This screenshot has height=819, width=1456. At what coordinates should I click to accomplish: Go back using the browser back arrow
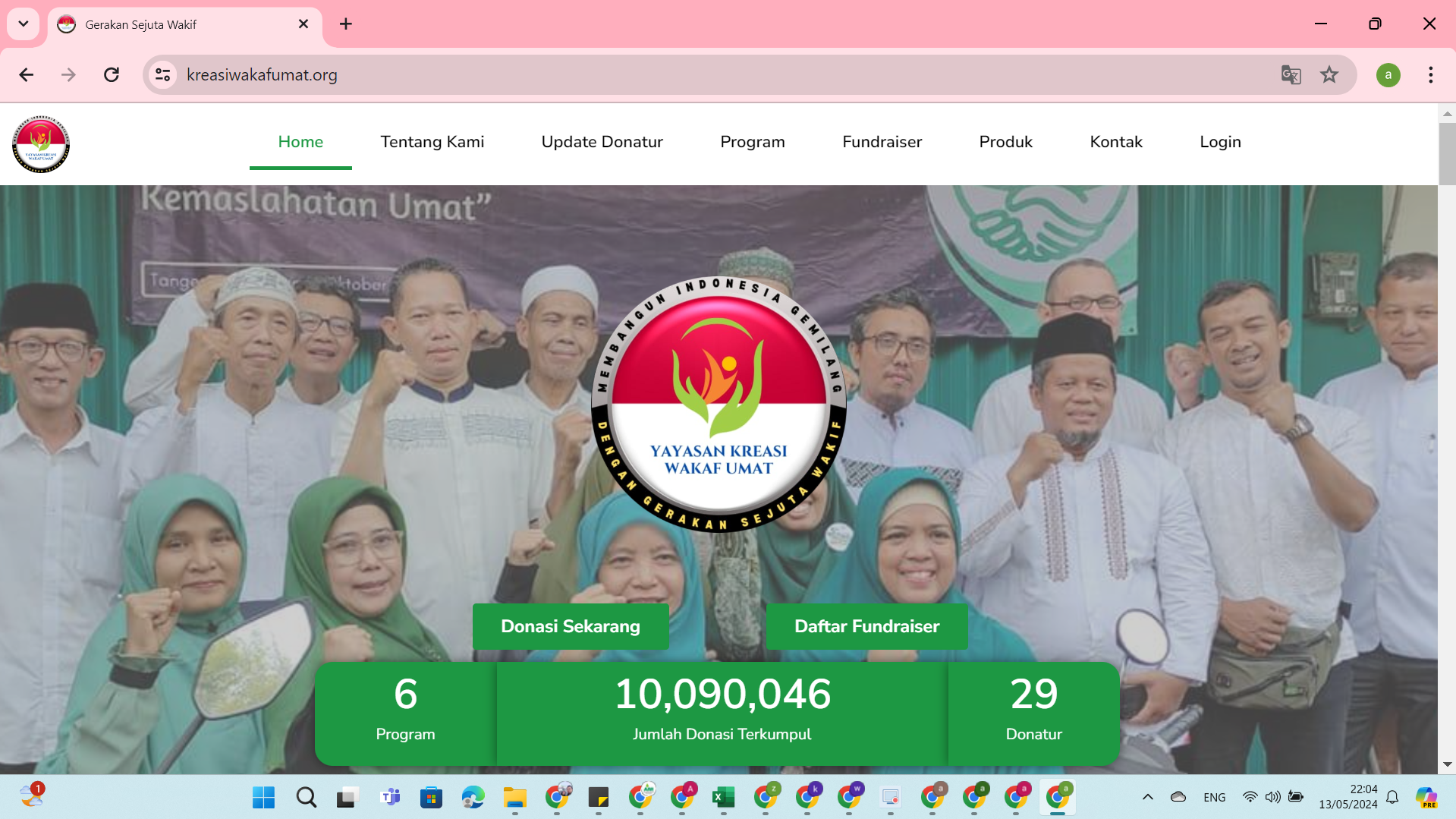click(27, 74)
